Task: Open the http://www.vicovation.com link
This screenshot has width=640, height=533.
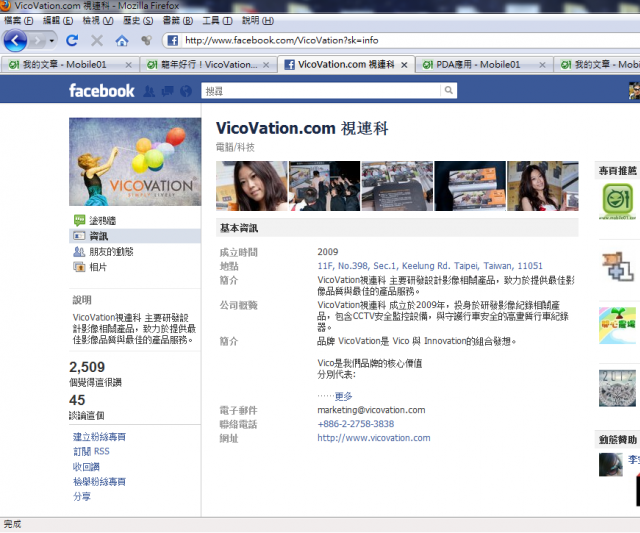Action: pyautogui.click(x=373, y=438)
